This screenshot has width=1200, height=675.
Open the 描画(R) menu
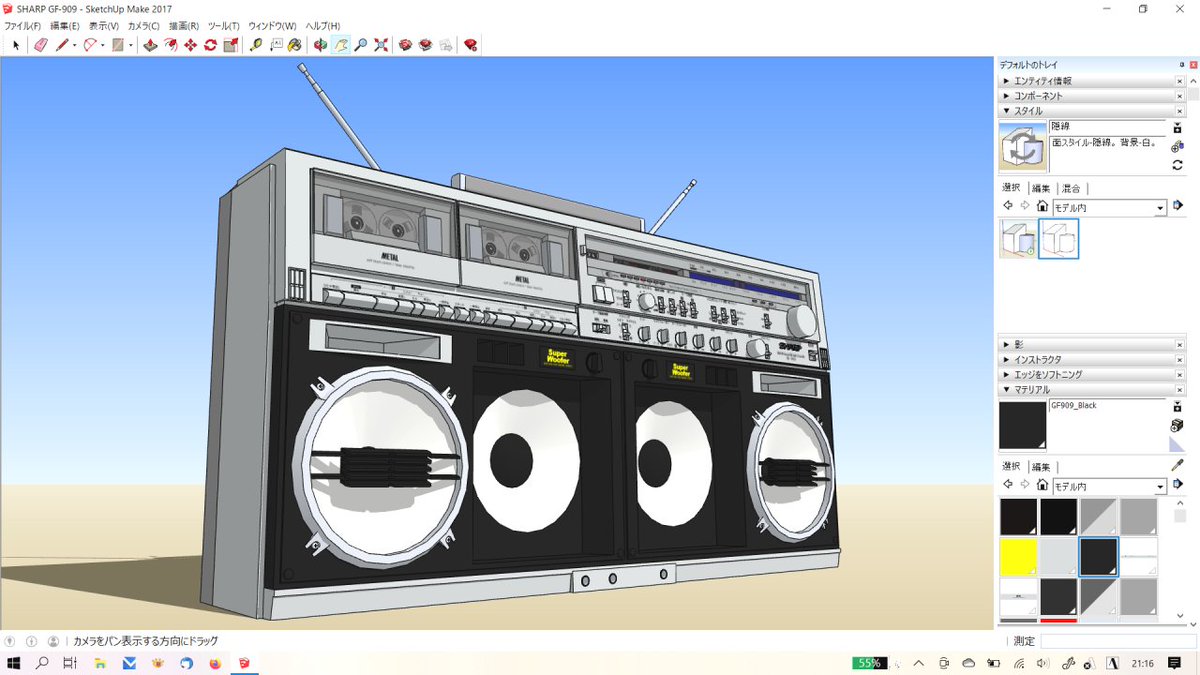pos(184,25)
